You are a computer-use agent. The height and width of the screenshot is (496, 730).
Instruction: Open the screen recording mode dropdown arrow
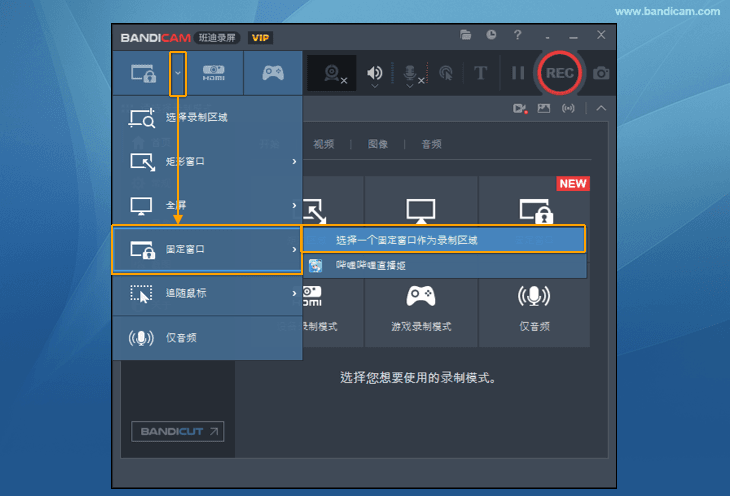click(178, 73)
